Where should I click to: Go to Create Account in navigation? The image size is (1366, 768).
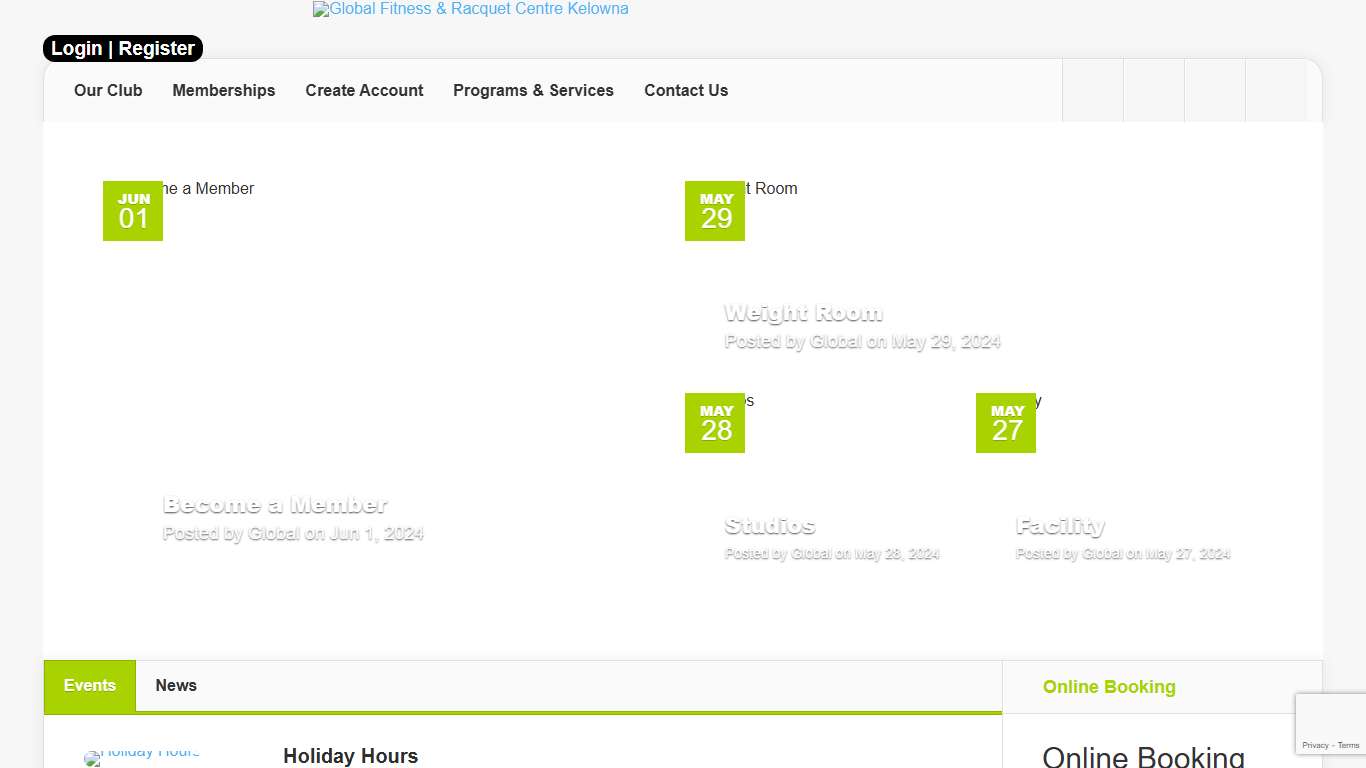(x=364, y=90)
